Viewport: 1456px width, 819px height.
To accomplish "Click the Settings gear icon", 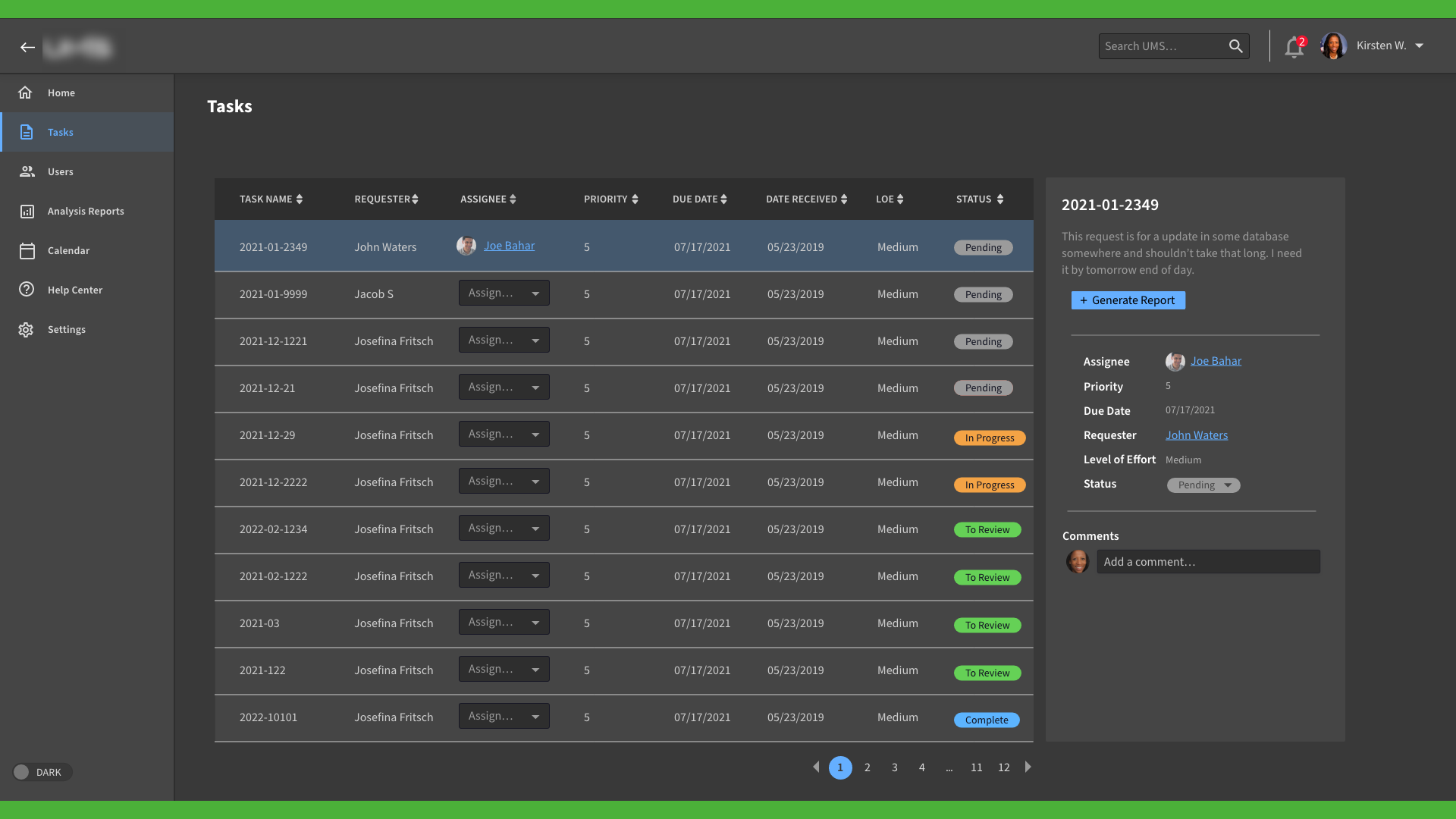I will pos(27,330).
